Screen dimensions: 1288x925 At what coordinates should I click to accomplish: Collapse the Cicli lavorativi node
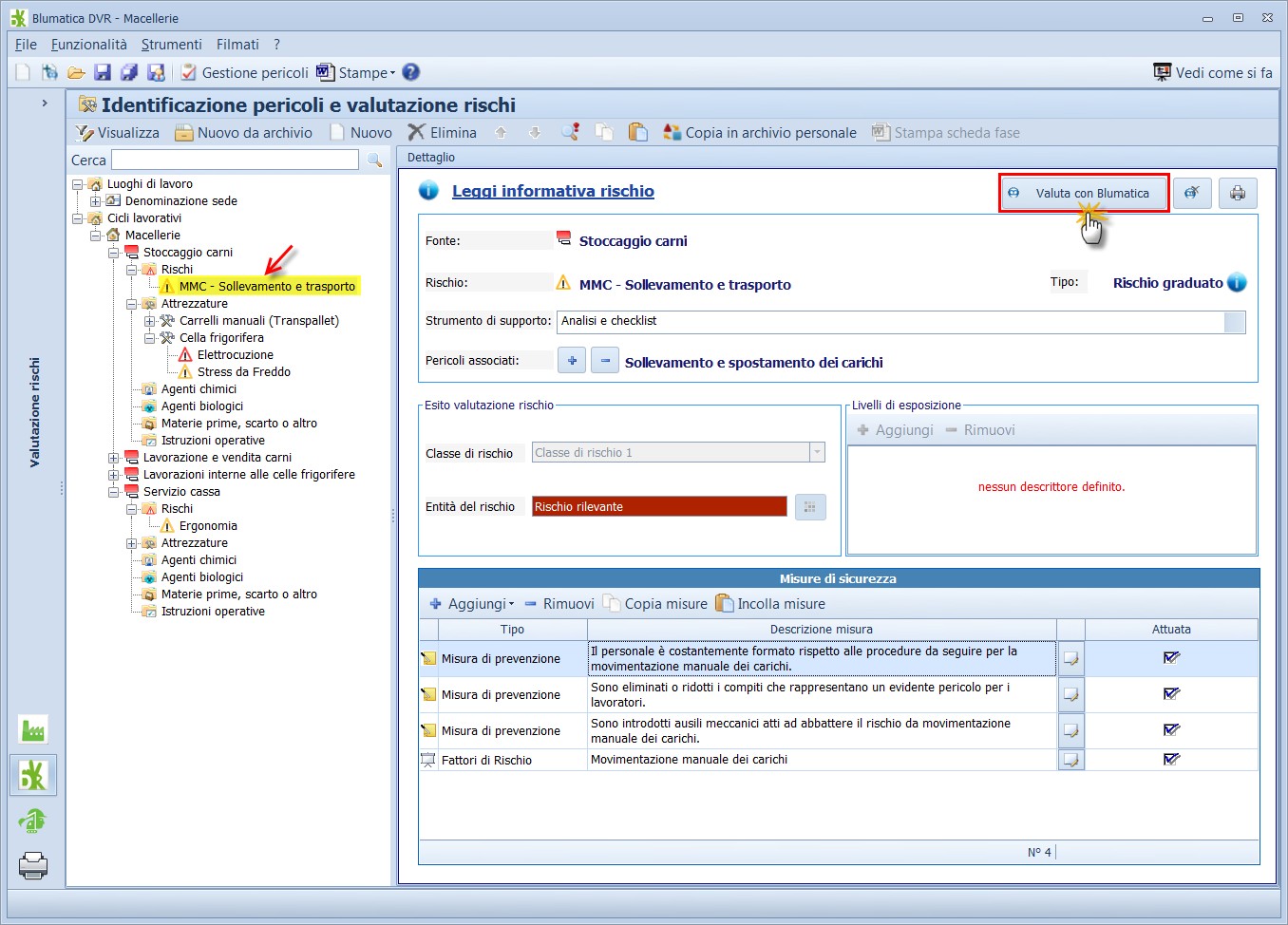click(x=78, y=218)
